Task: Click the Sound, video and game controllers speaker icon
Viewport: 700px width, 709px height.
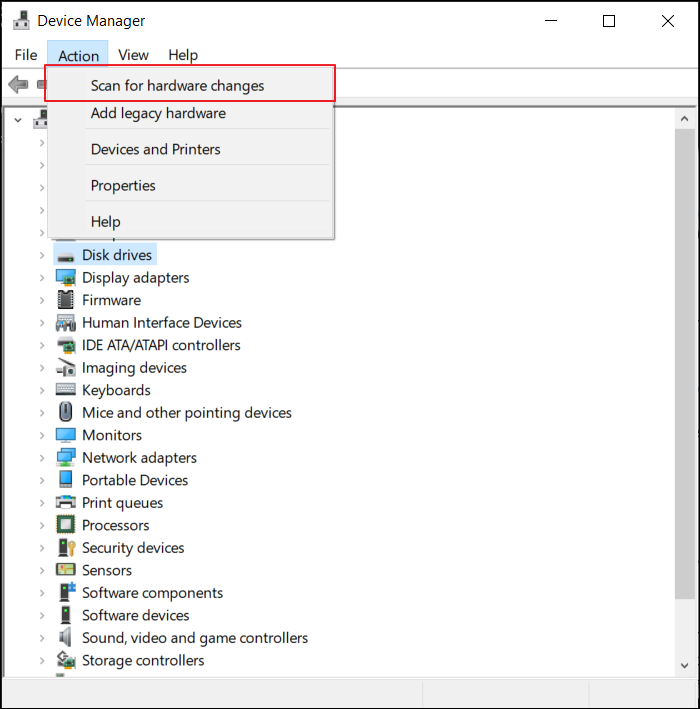Action: [65, 637]
